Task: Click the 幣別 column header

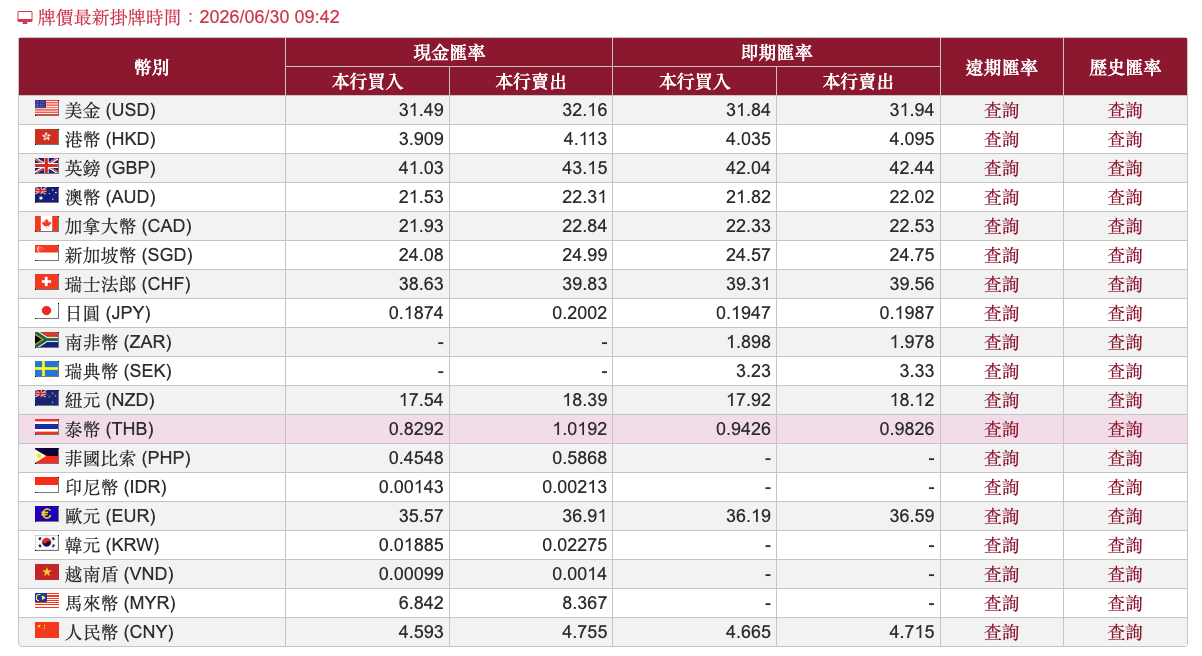Action: tap(152, 67)
